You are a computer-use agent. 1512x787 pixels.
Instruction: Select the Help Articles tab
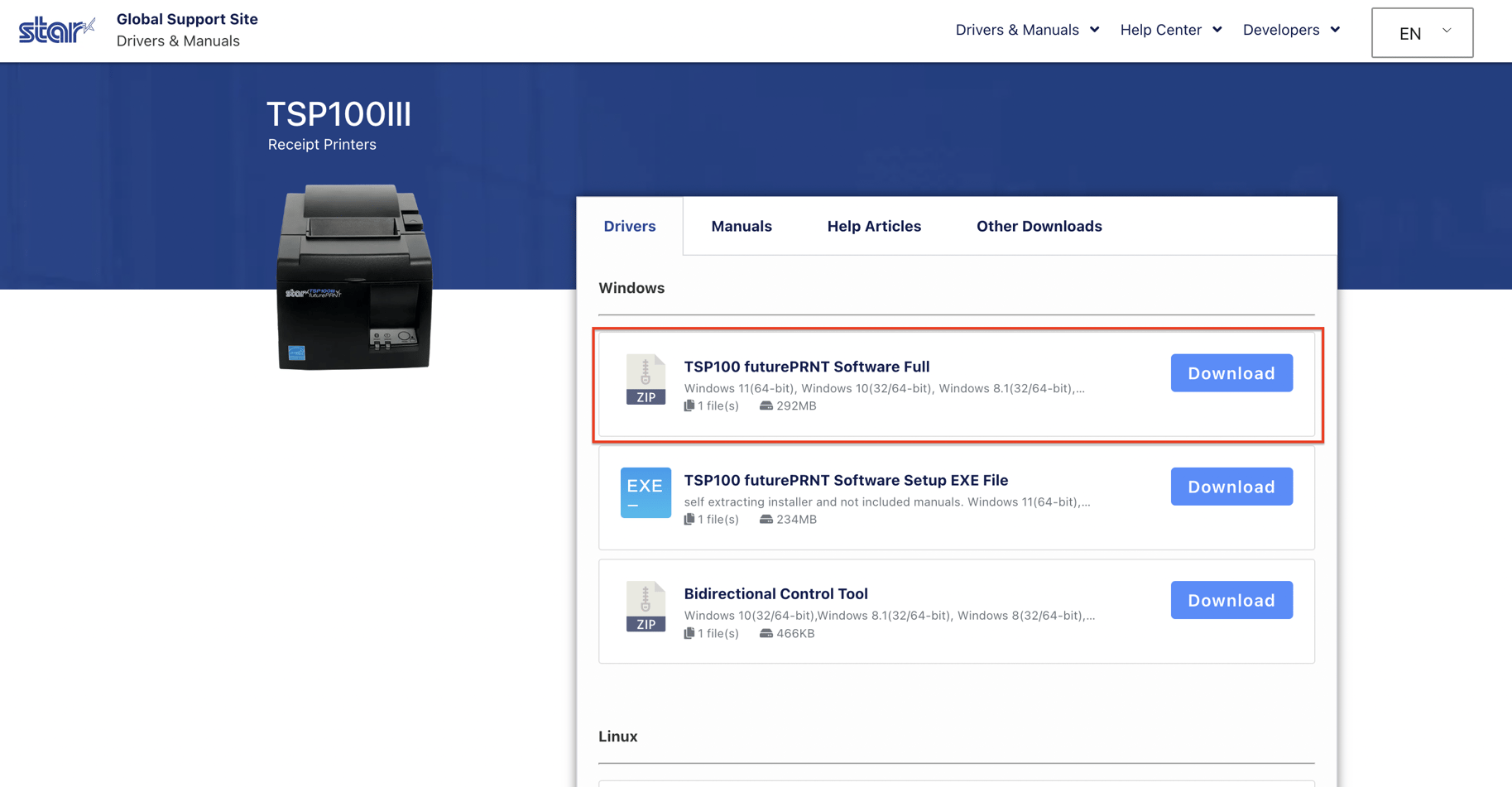tap(874, 226)
